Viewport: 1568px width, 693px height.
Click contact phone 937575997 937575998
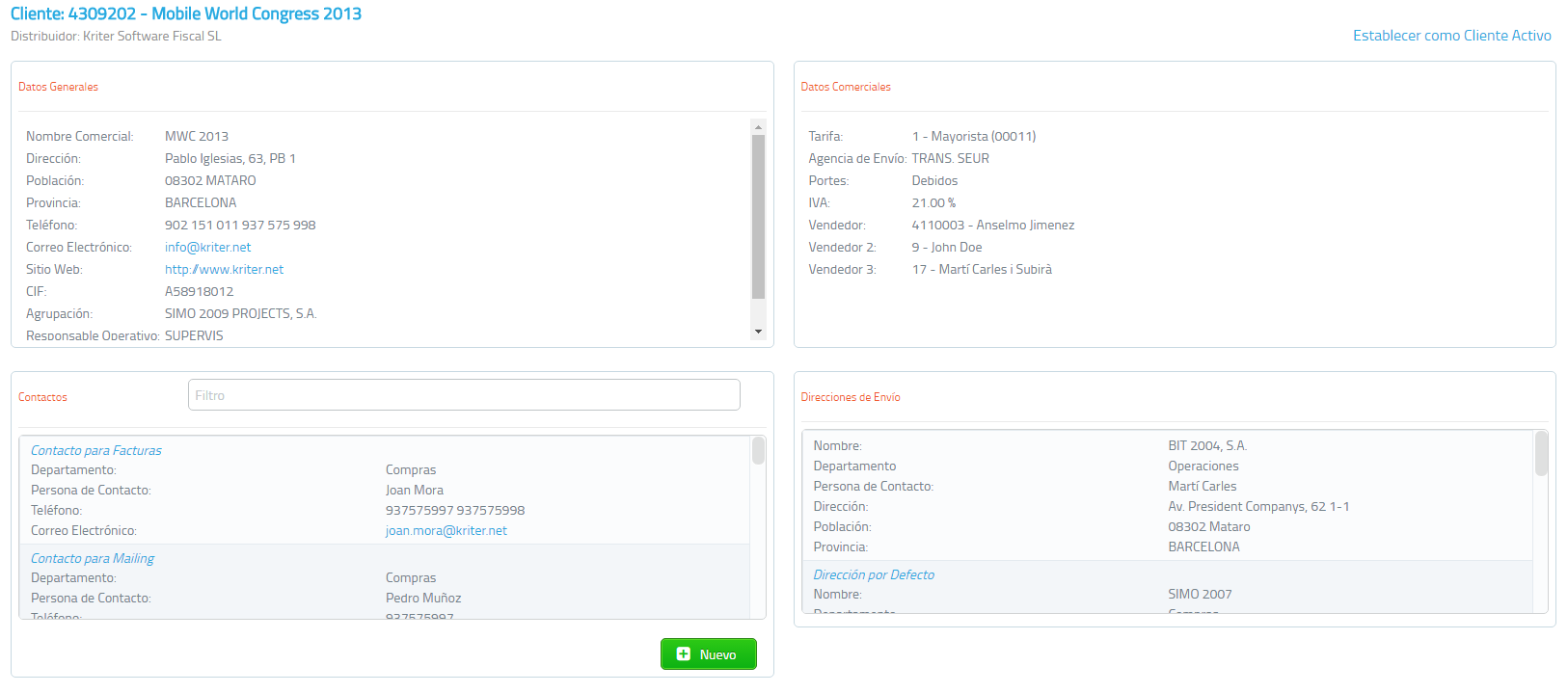click(455, 511)
